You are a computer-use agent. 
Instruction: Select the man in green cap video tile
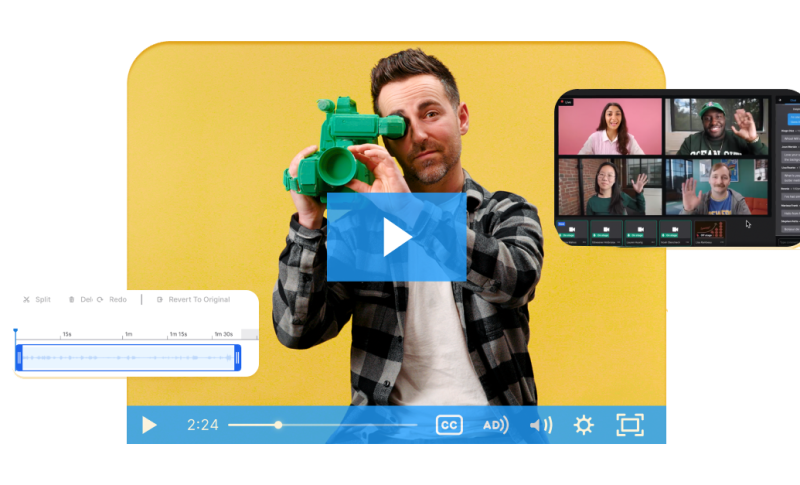[716, 127]
